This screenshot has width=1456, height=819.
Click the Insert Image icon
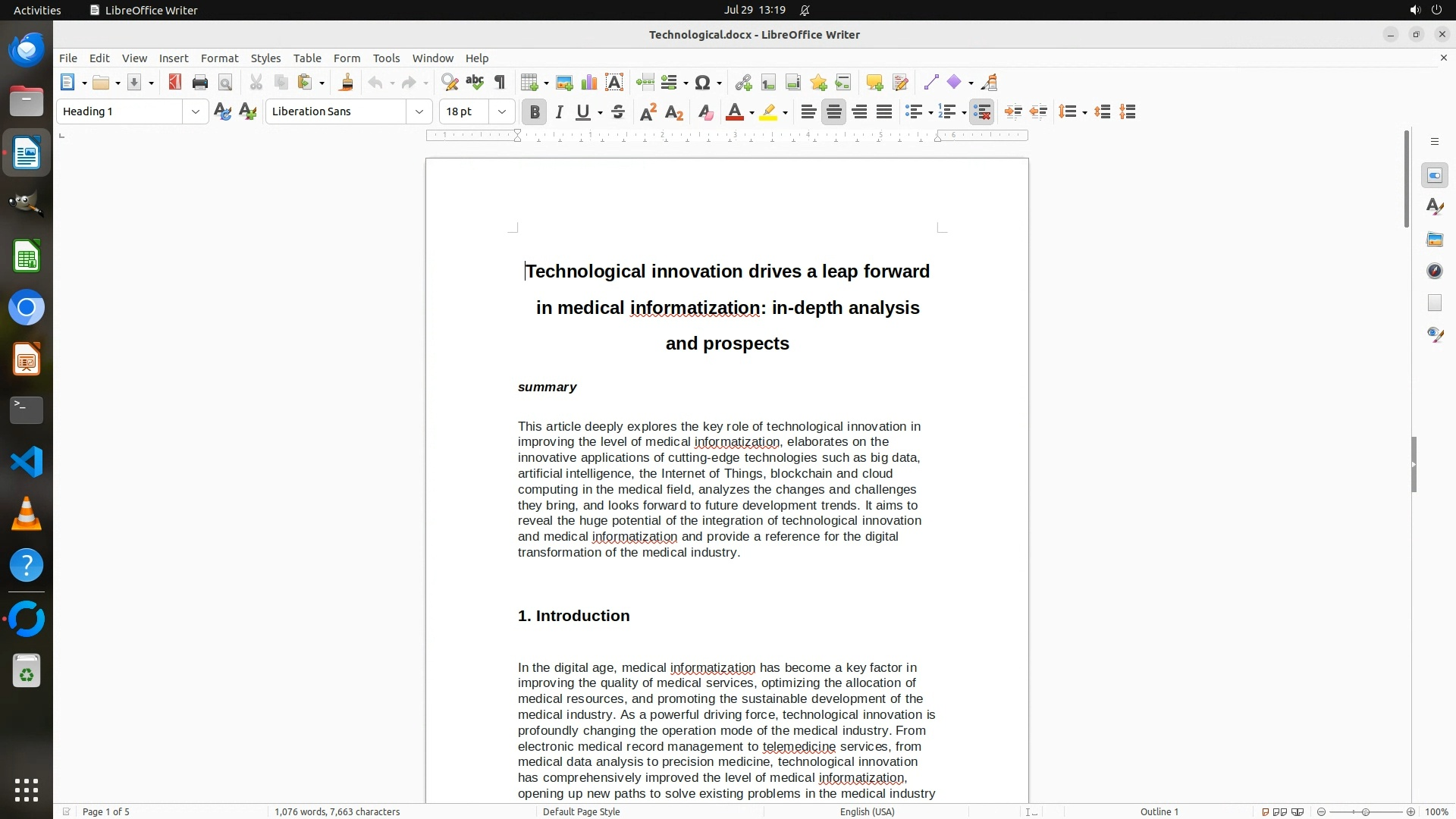[x=564, y=83]
